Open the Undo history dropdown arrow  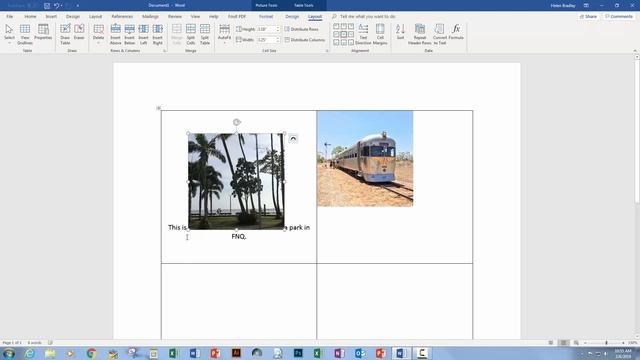pos(62,6)
